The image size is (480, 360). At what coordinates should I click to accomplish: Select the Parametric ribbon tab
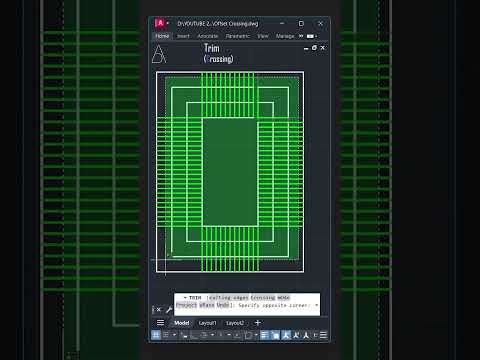(x=238, y=36)
